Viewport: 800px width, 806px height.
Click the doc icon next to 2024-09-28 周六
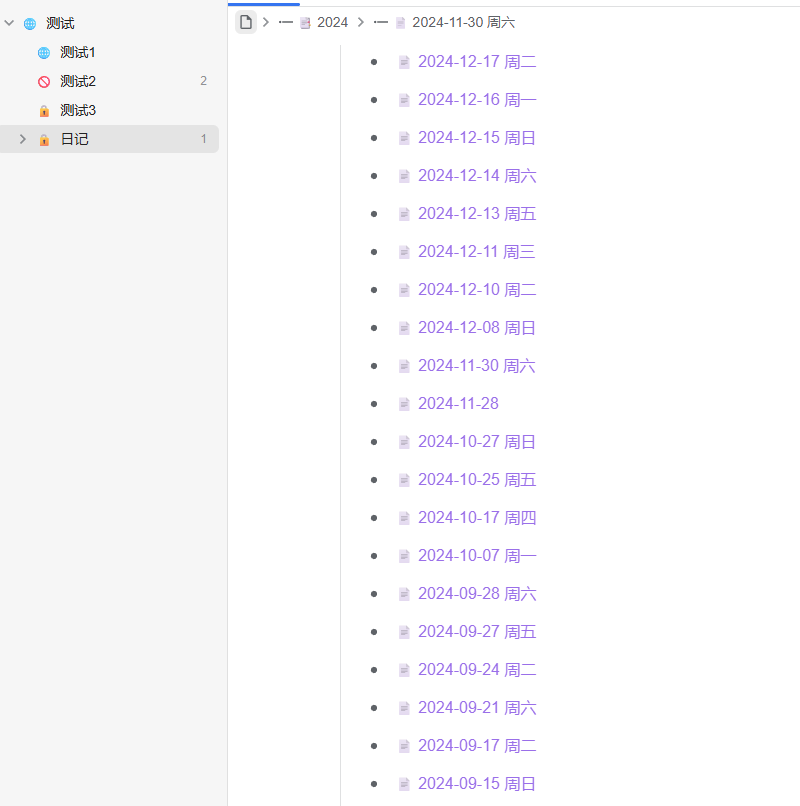pyautogui.click(x=404, y=594)
